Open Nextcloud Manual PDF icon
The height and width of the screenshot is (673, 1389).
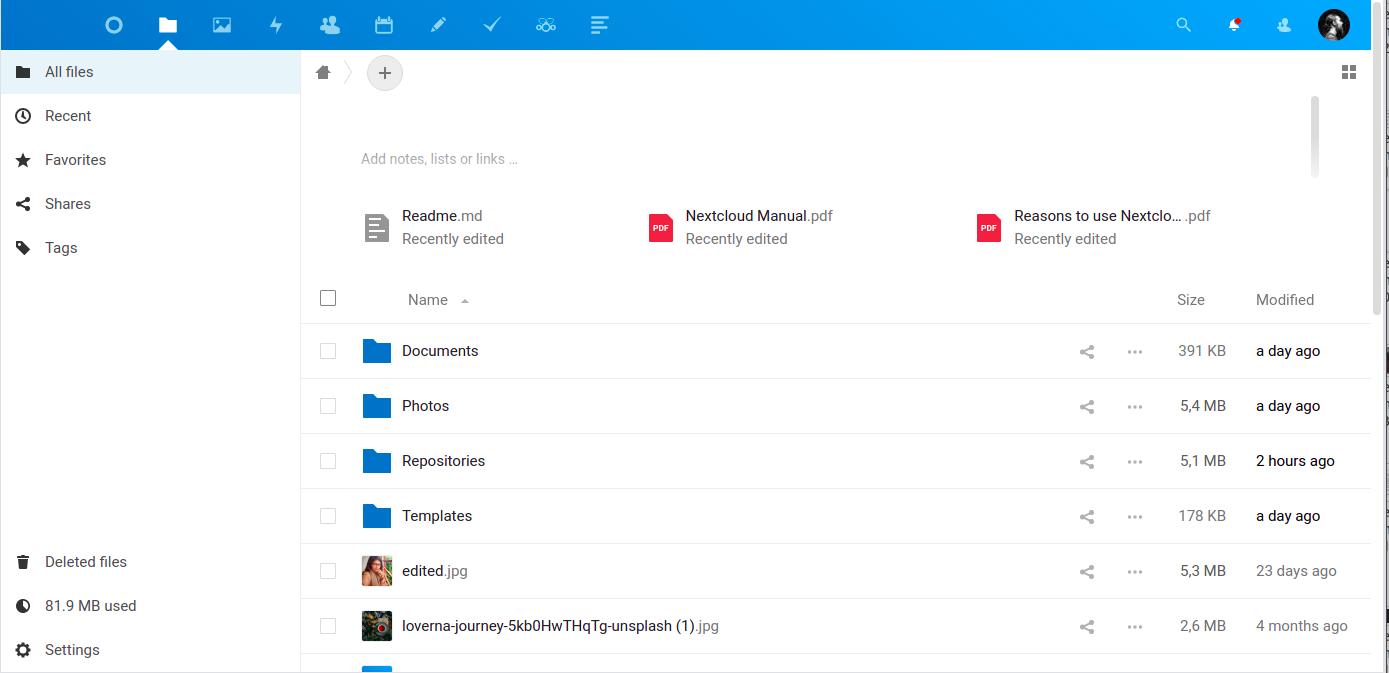click(661, 228)
